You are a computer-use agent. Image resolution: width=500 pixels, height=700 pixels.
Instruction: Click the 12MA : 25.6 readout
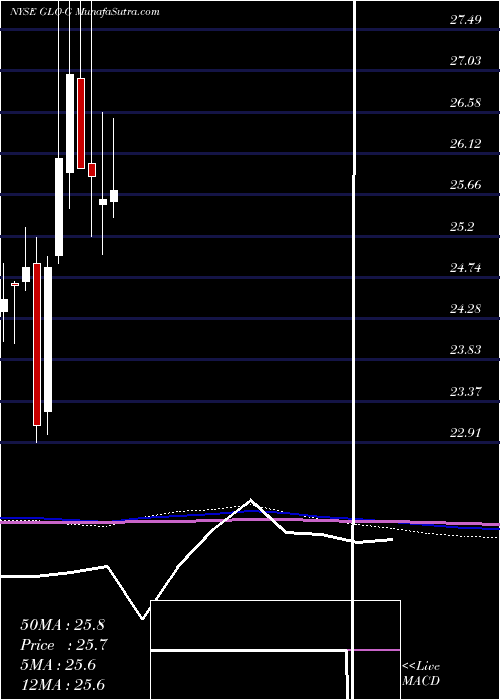(62, 684)
